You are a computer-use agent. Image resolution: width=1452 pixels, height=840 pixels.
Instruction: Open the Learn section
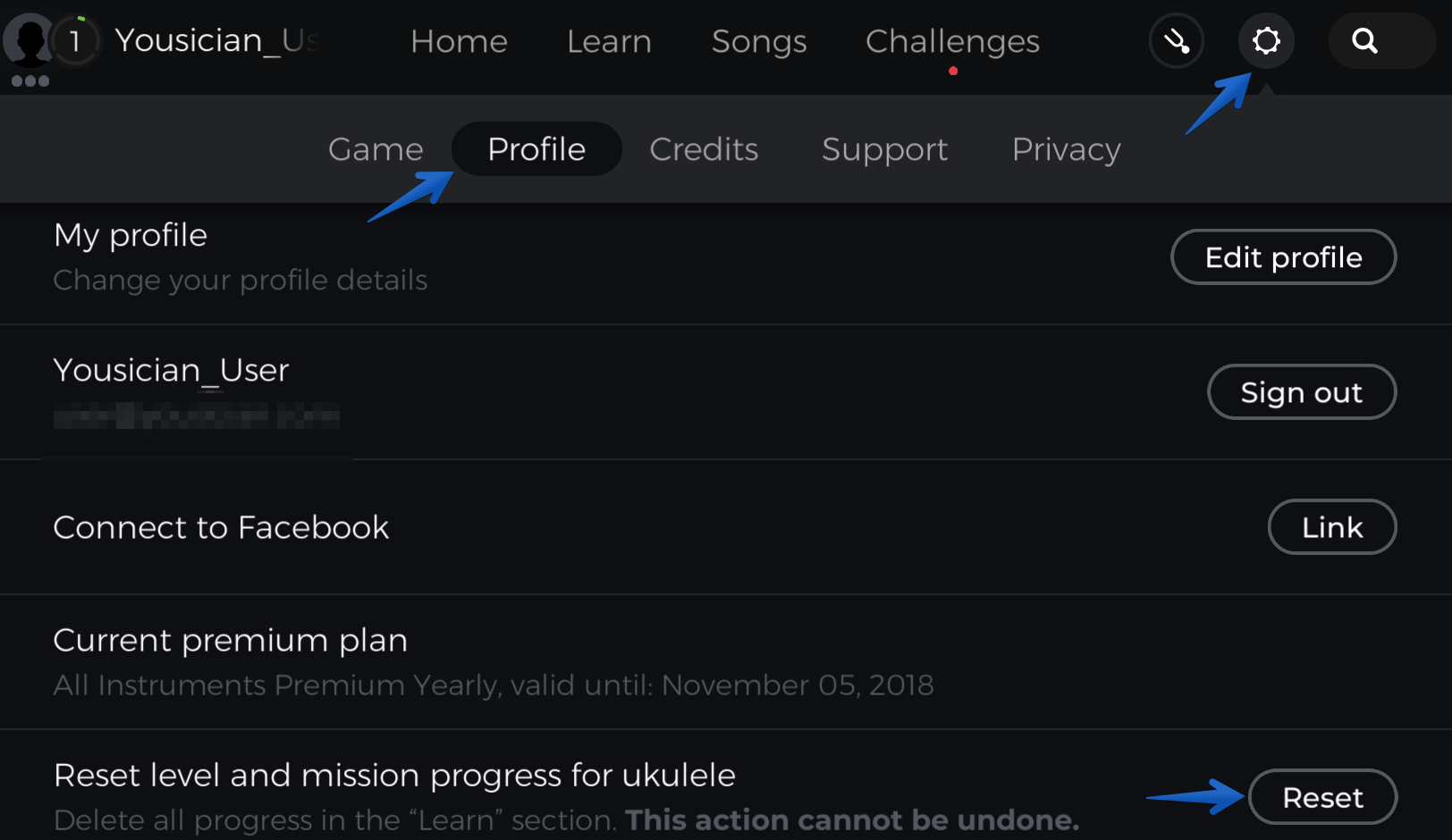(609, 41)
